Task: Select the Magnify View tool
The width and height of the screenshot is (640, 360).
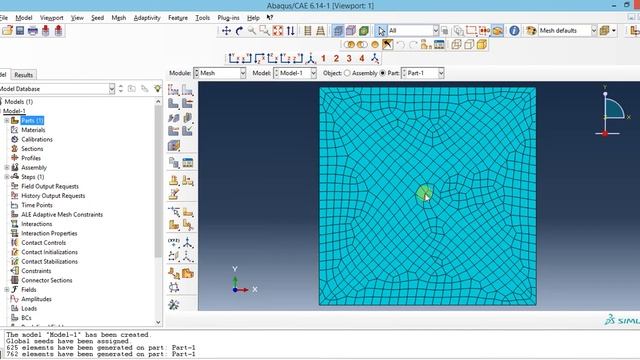Action: pyautogui.click(x=252, y=31)
